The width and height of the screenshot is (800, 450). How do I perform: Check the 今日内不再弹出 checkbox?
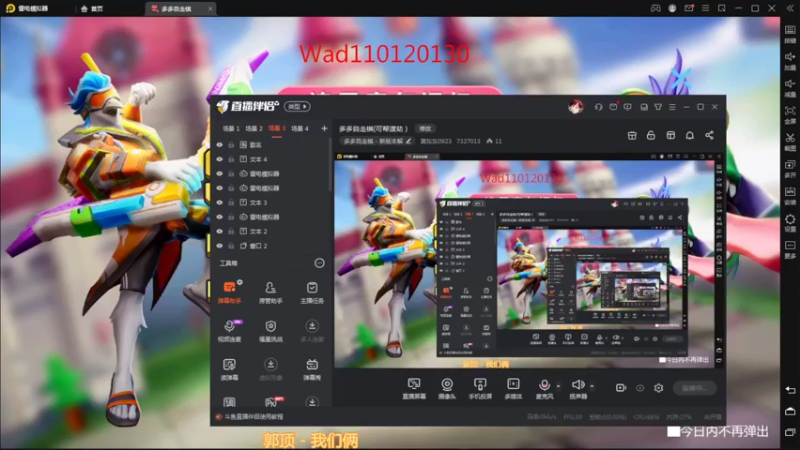673,432
